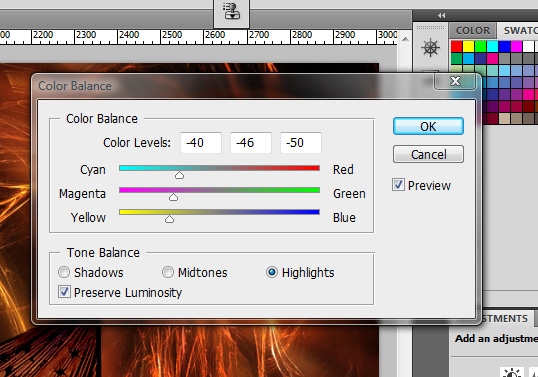Collapse panels with the double-arrow icon
The width and height of the screenshot is (538, 377).
pyautogui.click(x=442, y=15)
